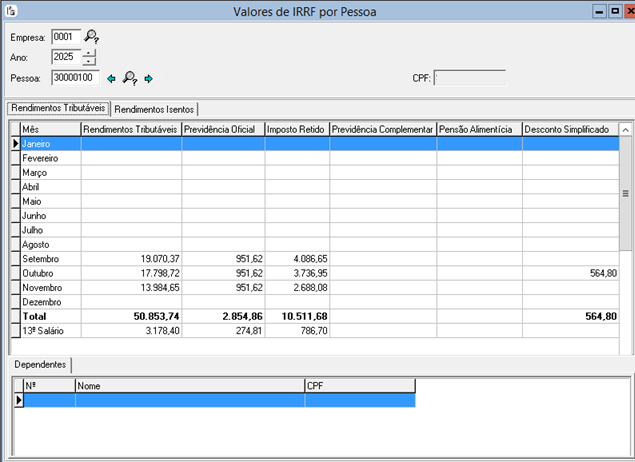This screenshot has width=635, height=462.
Task: Click the Previdência Oficial column header
Action: (222, 129)
